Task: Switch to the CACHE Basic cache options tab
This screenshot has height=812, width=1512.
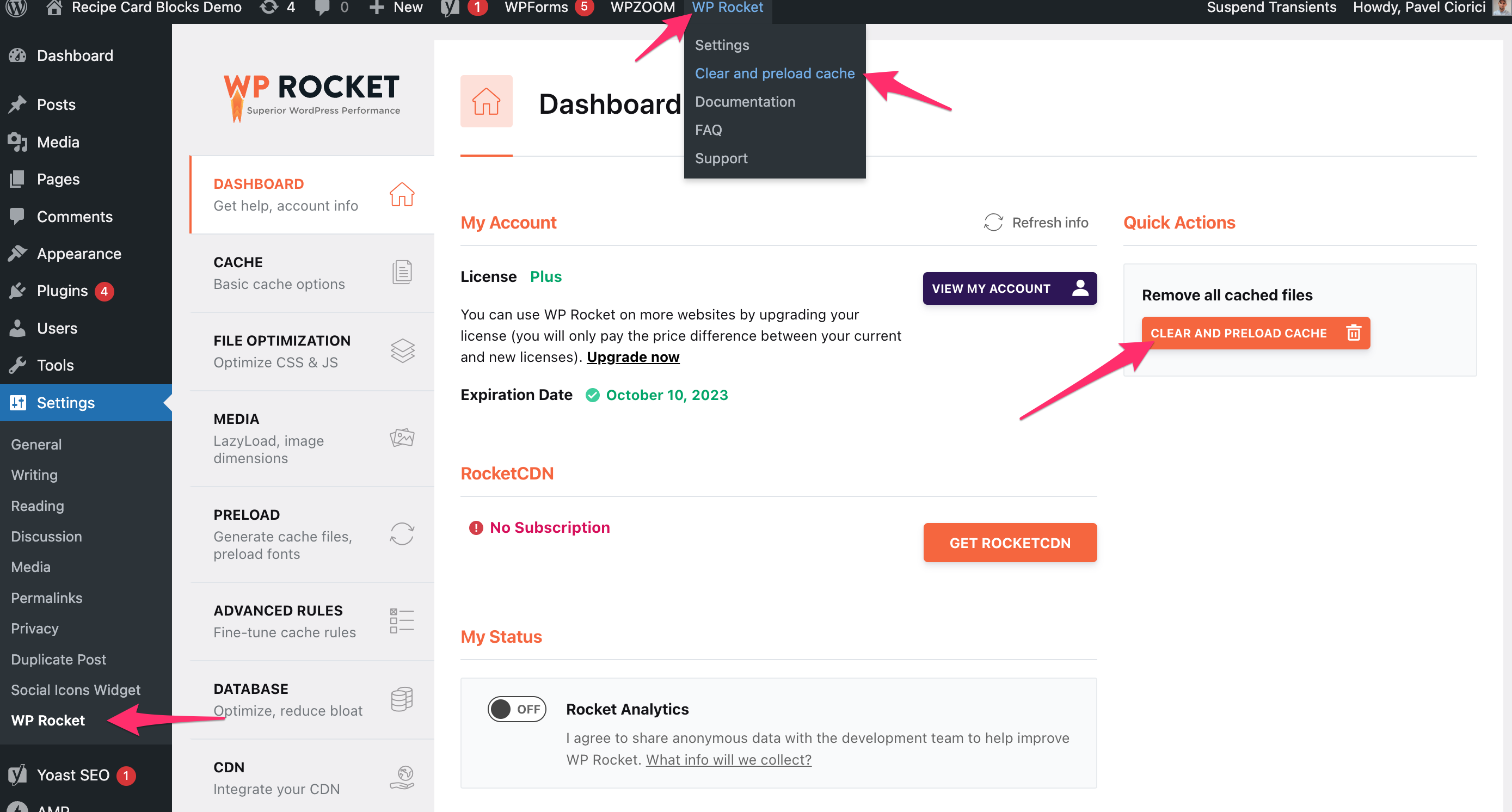Action: point(312,273)
